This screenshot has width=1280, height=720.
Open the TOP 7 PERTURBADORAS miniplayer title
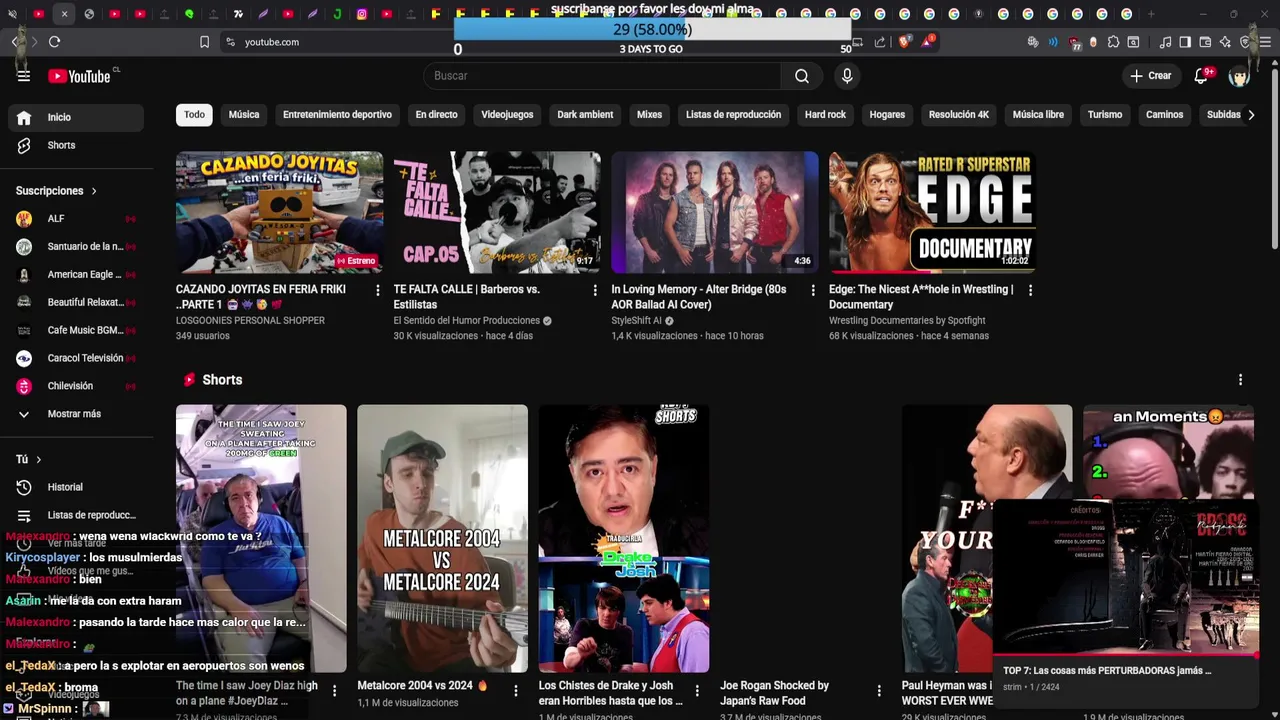coord(1107,671)
